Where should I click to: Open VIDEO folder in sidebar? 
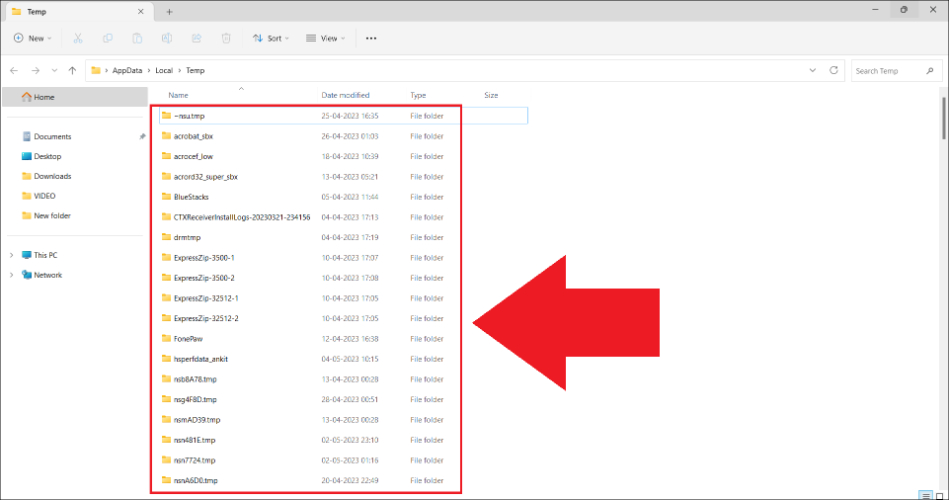pyautogui.click(x=44, y=196)
